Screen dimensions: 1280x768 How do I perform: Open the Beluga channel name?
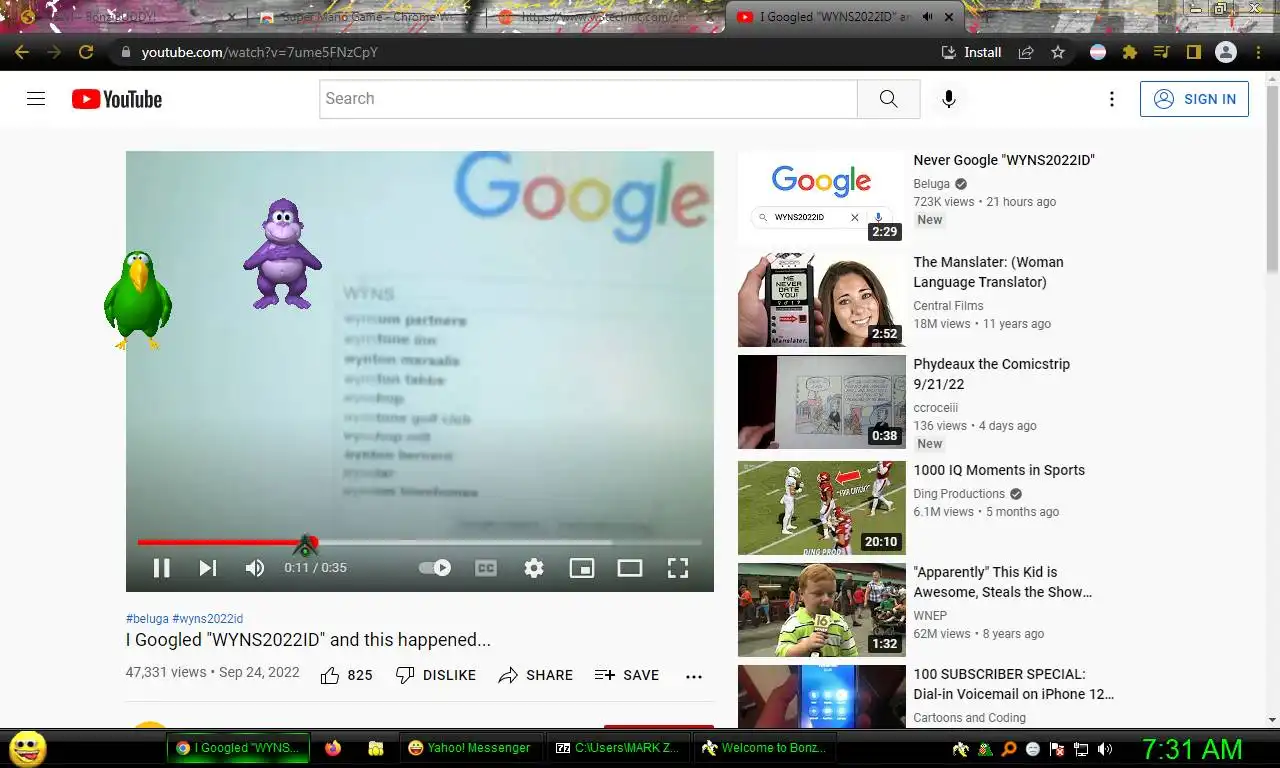(x=931, y=184)
